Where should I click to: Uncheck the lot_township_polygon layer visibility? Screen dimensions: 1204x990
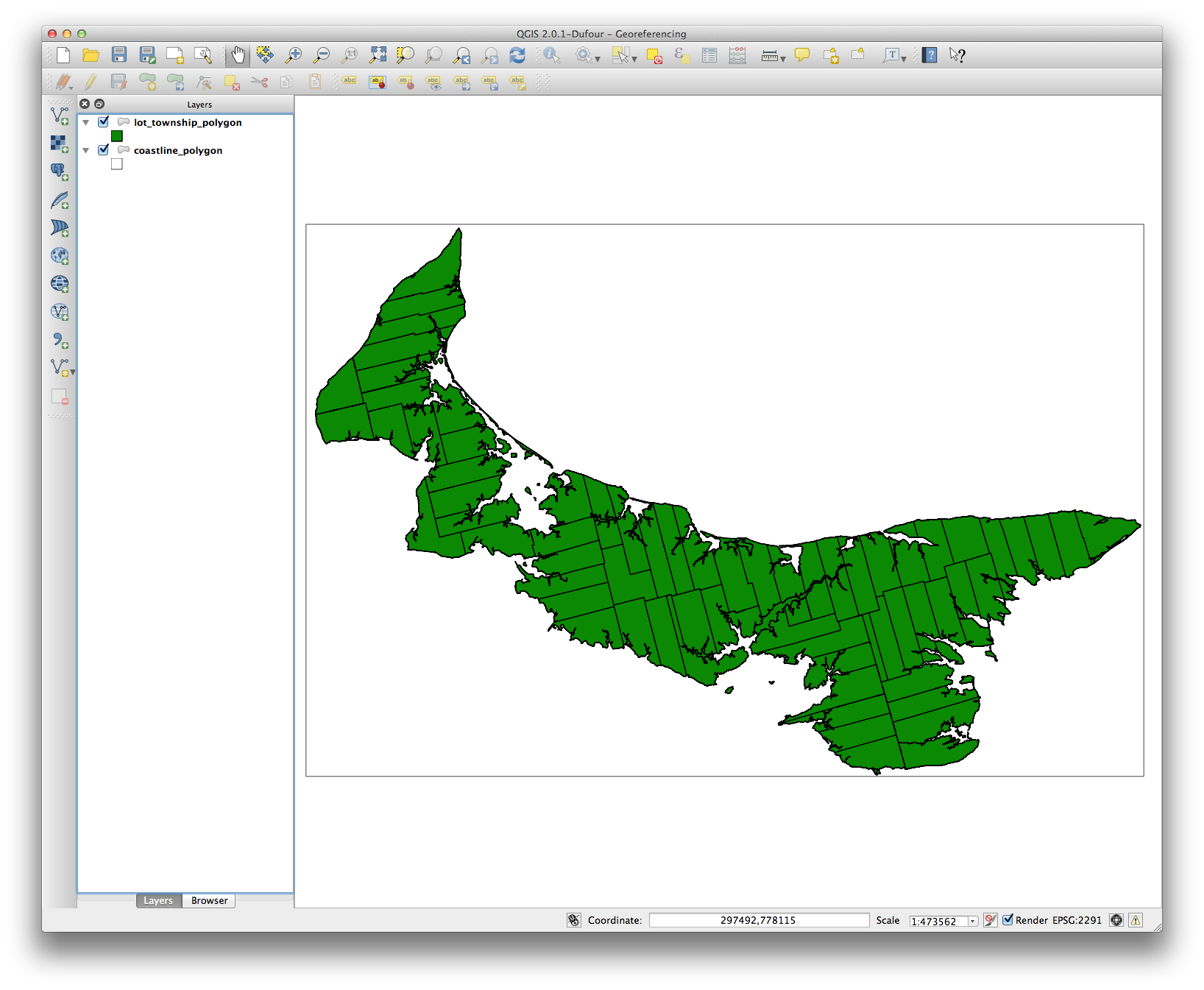[104, 122]
